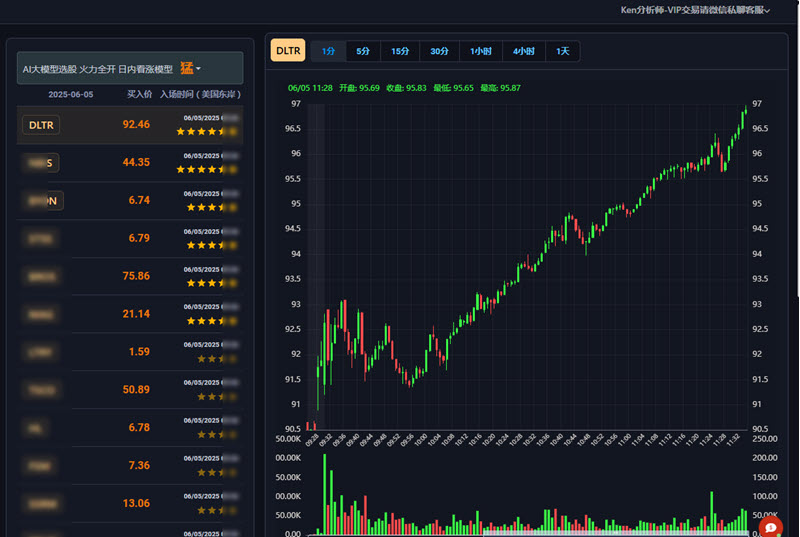Click the buy price 21.14

(136, 314)
